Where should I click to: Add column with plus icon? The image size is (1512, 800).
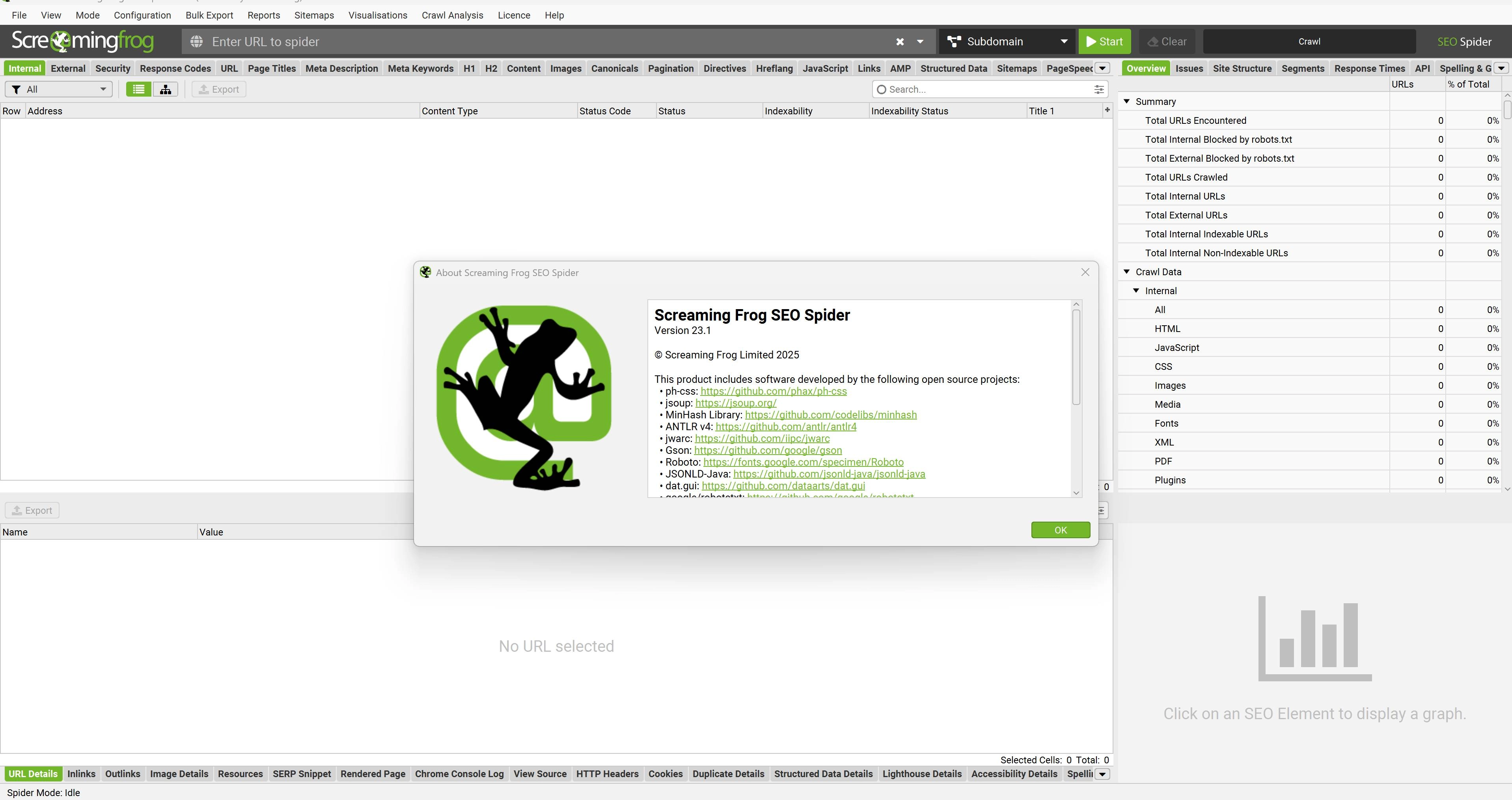[1107, 110]
